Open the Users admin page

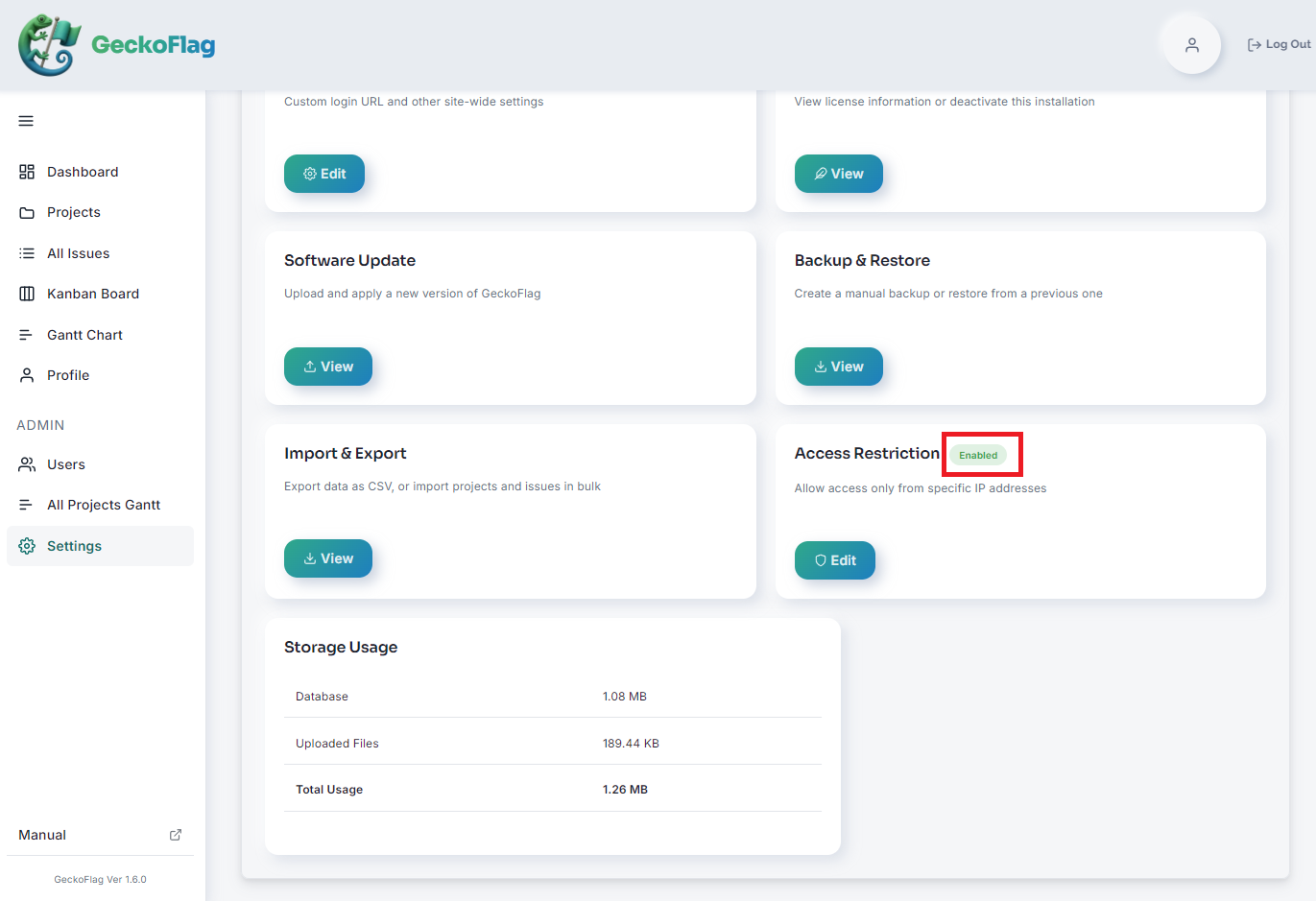click(x=100, y=464)
